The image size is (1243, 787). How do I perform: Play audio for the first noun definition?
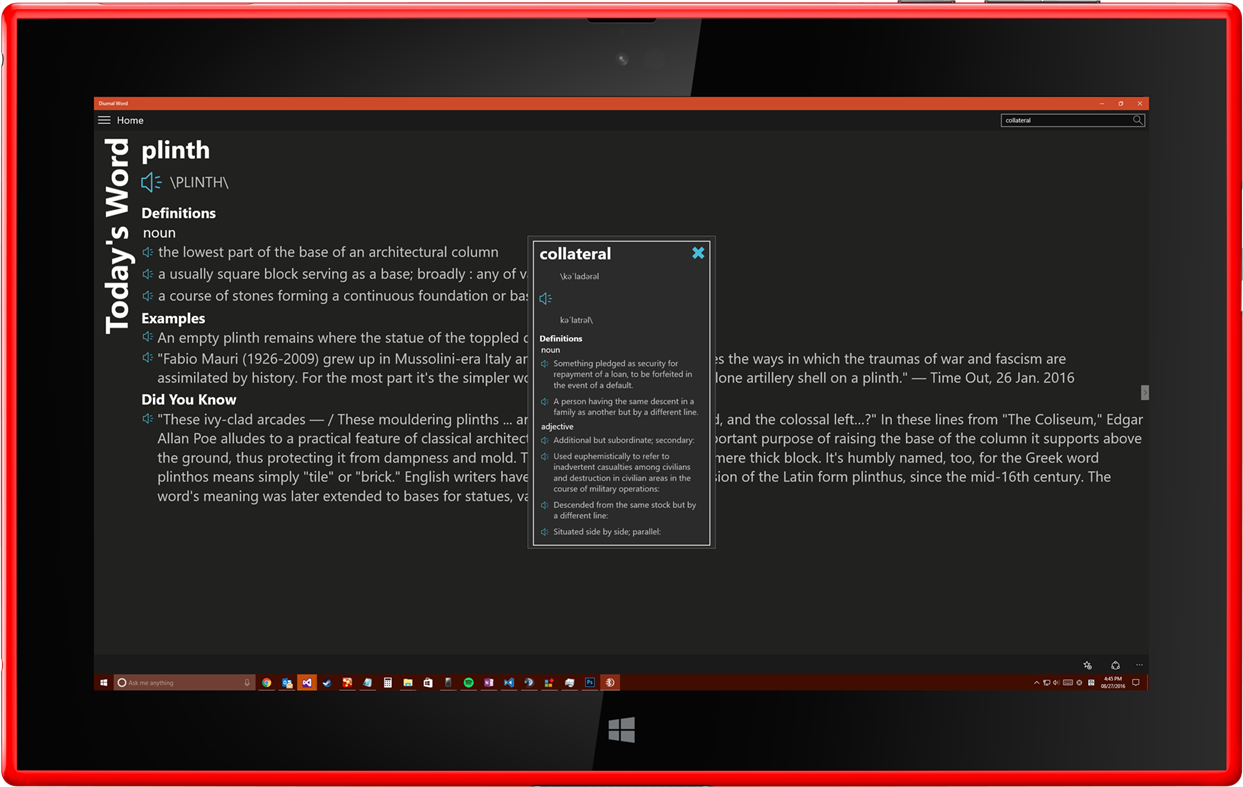click(x=147, y=251)
